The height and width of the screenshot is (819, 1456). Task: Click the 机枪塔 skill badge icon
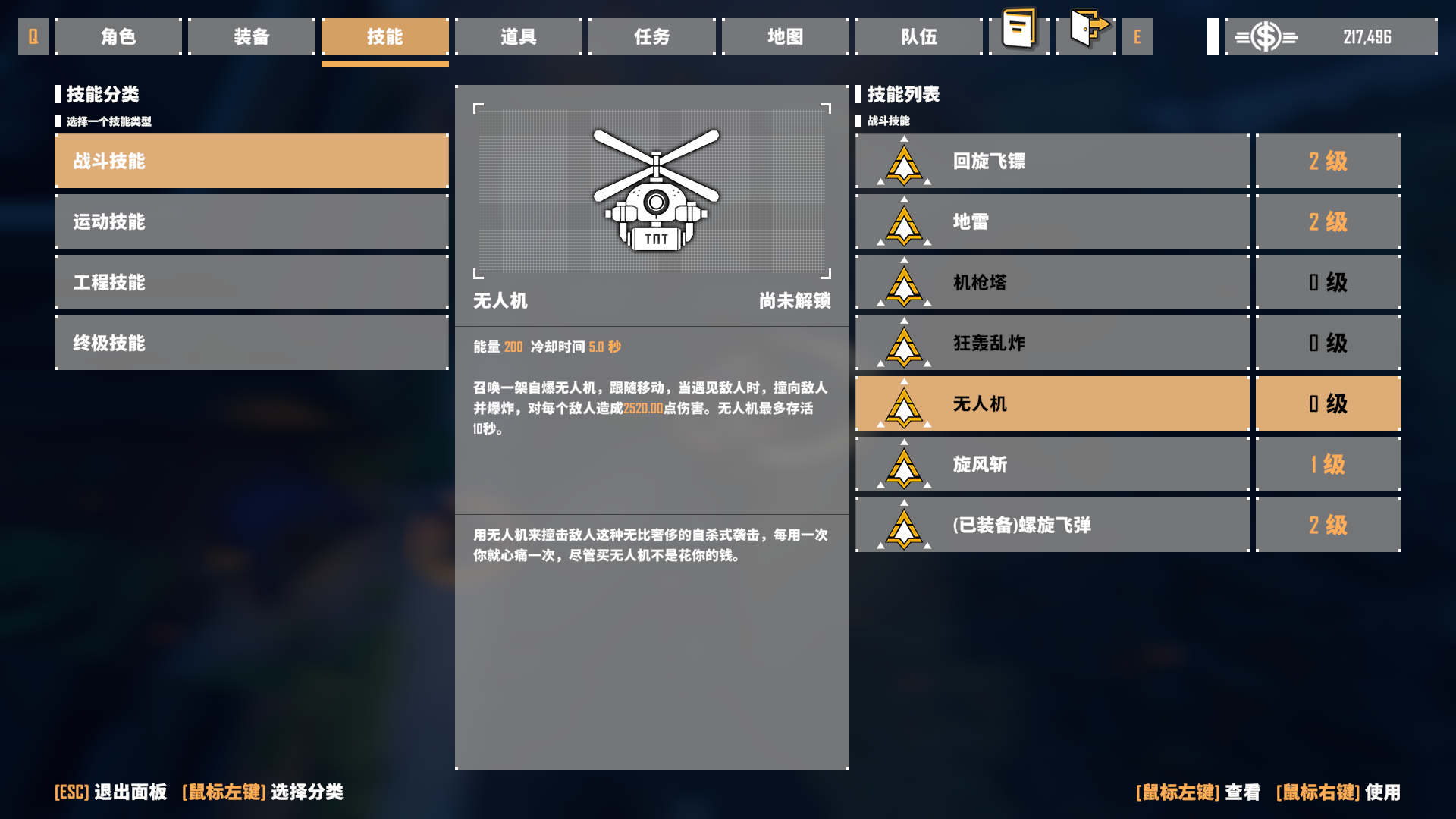tap(904, 282)
